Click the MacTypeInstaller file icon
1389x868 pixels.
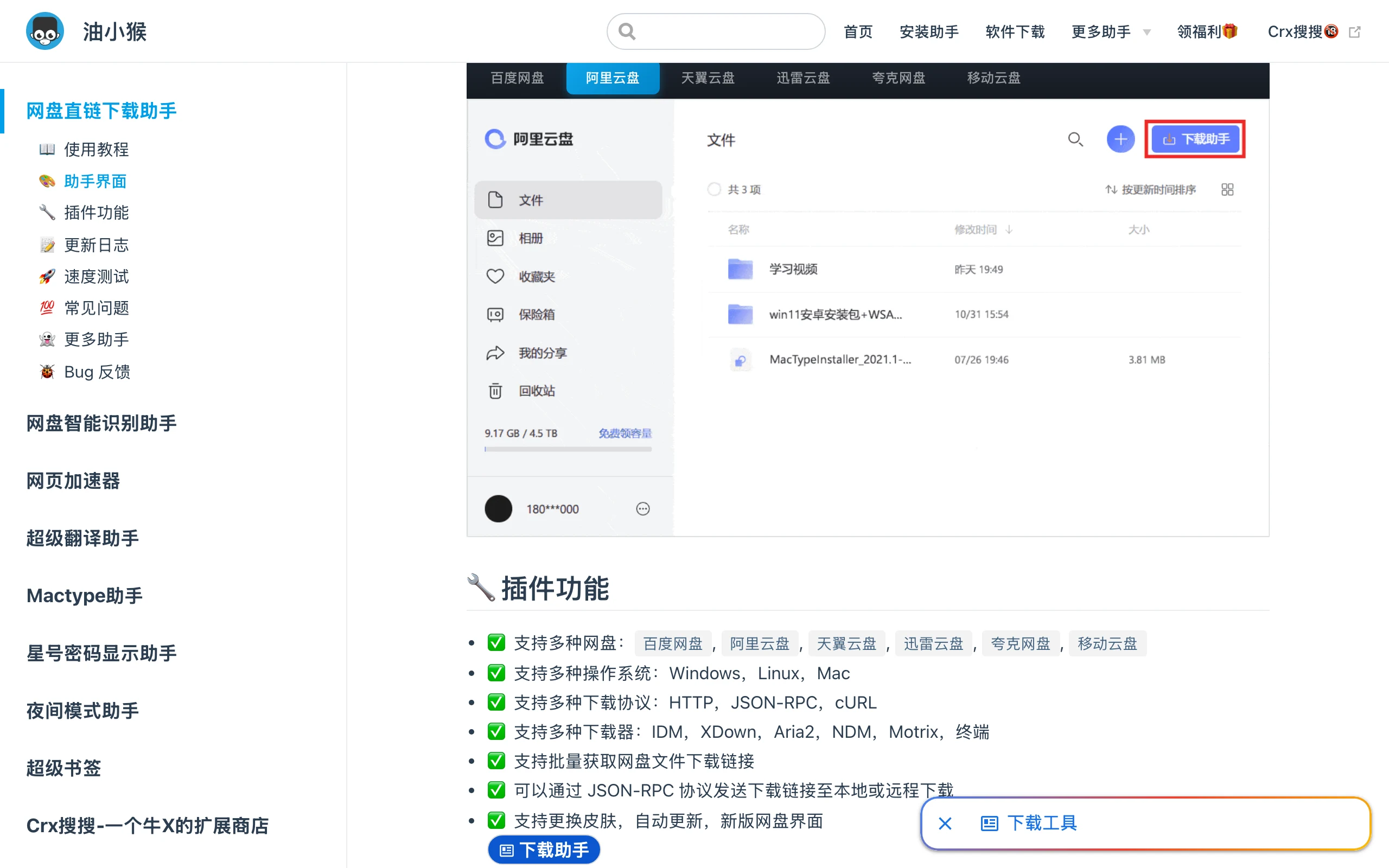tap(740, 360)
